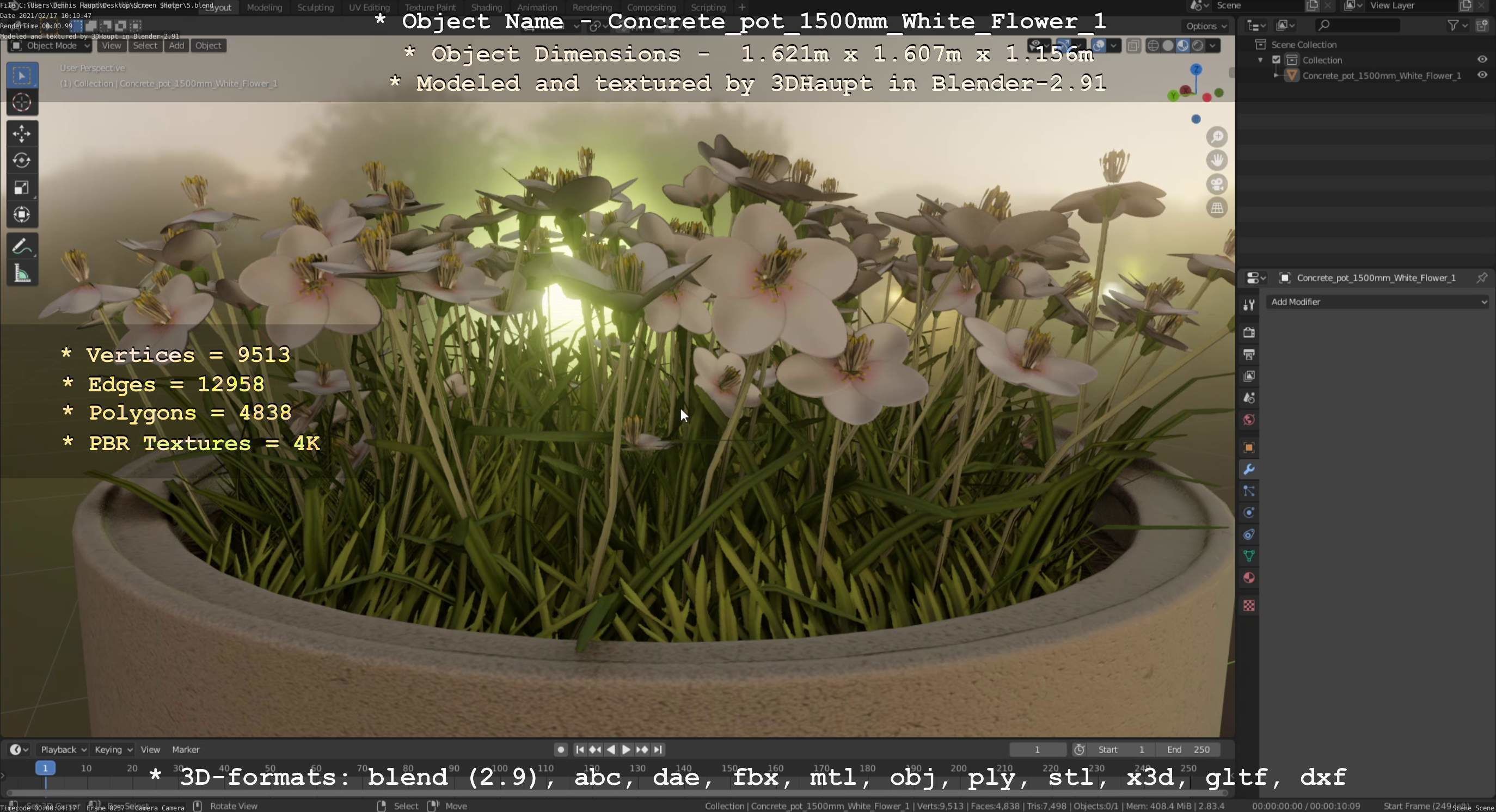The height and width of the screenshot is (812, 1496).
Task: Toggle Collection visibility eye in outliner
Action: (1481, 60)
